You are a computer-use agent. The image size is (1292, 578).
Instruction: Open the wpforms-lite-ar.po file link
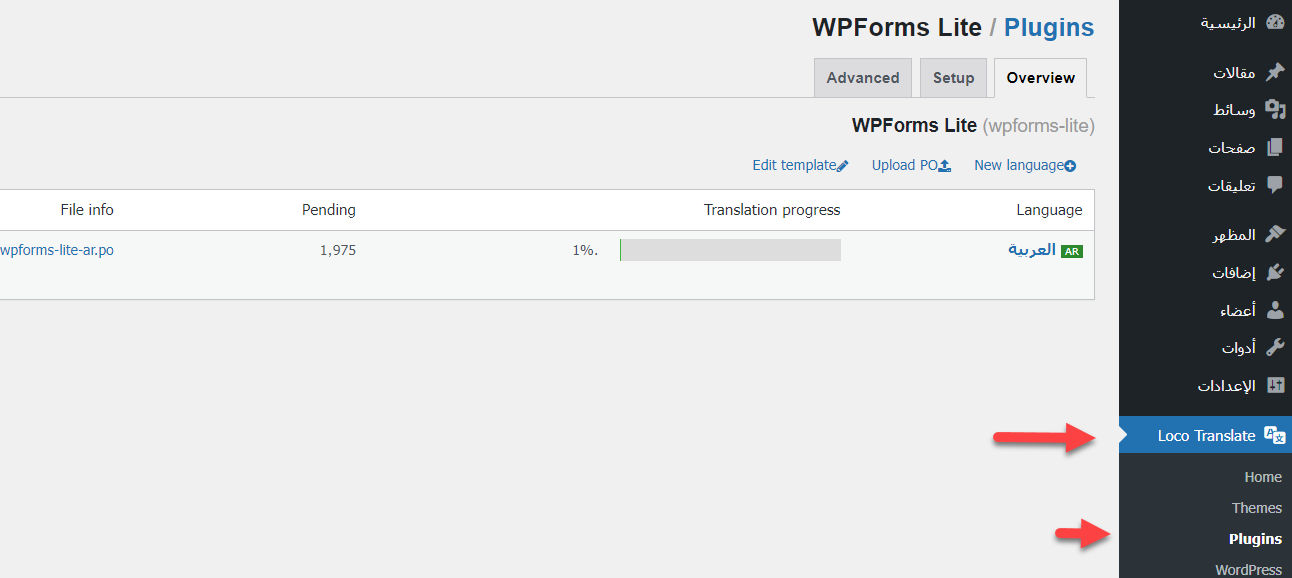(x=57, y=250)
